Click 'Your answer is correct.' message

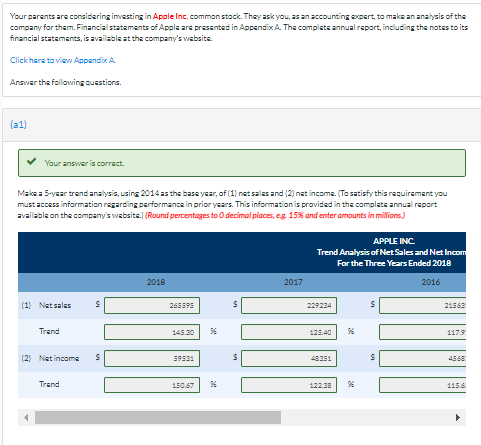(x=84, y=163)
